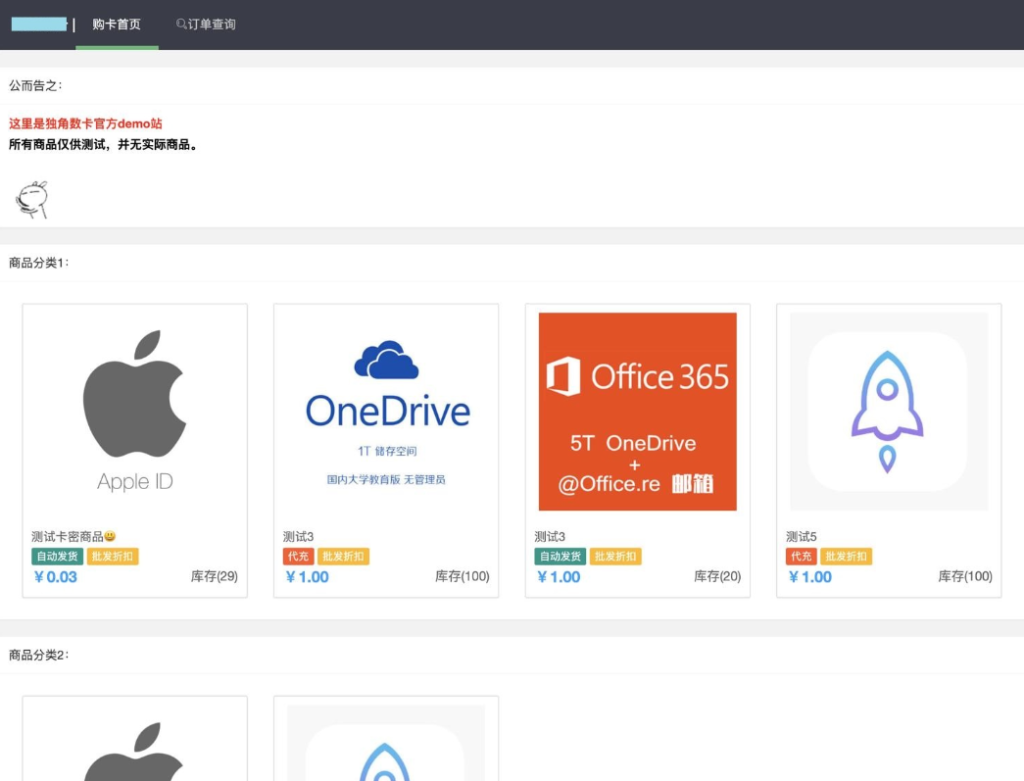The image size is (1024, 781).
Task: Click the rocket icon for 测试5
Action: tap(887, 410)
